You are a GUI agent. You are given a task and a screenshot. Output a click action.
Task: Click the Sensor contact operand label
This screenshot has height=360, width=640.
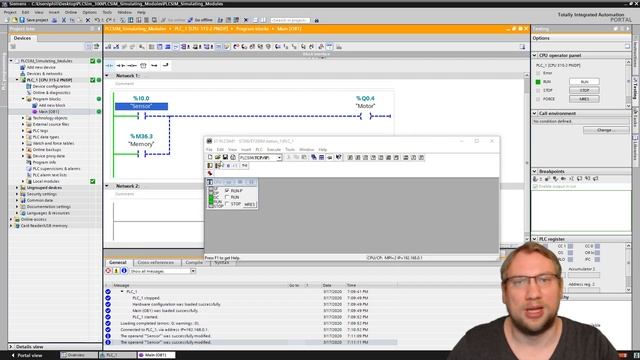(141, 107)
